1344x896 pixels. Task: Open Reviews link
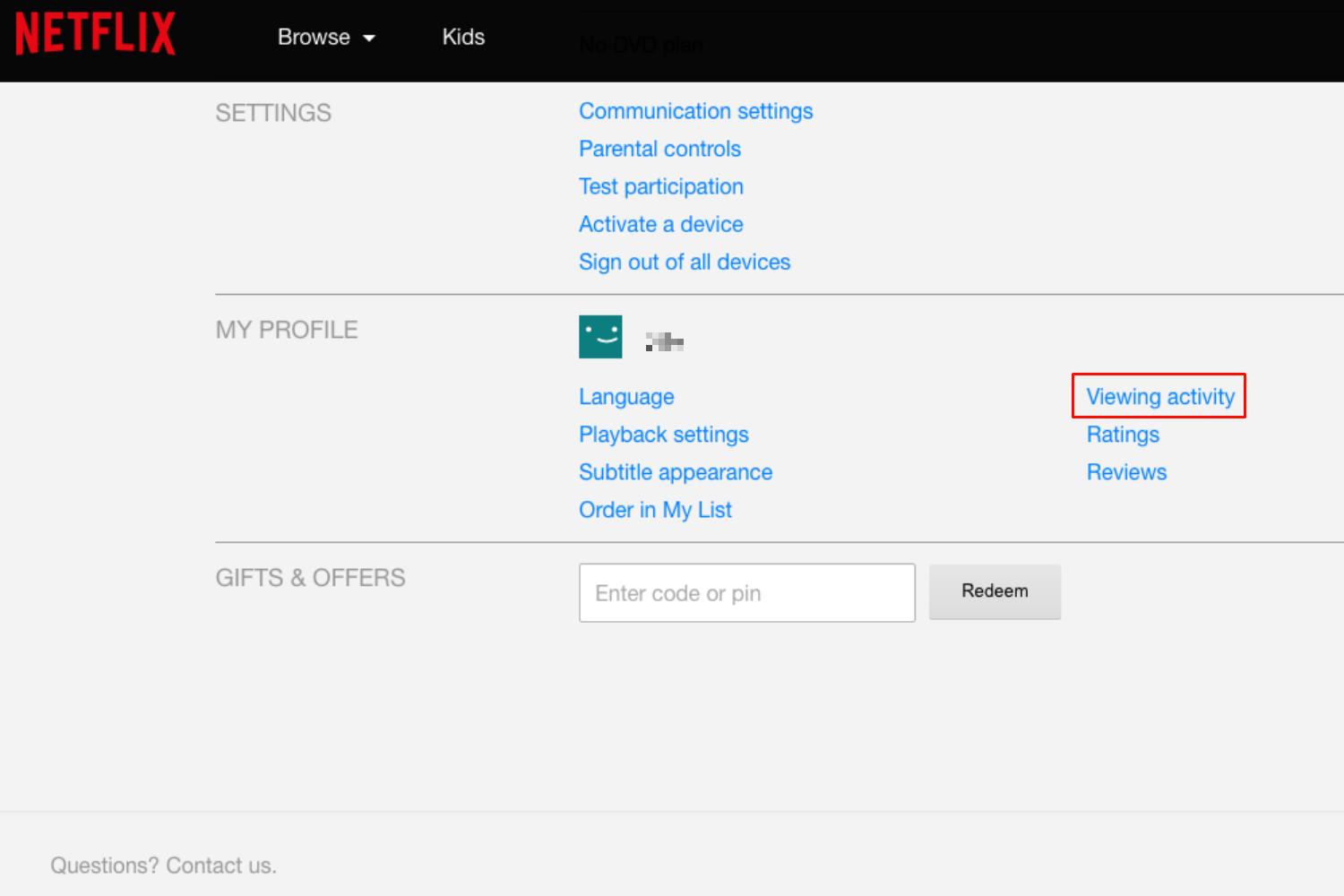1126,472
